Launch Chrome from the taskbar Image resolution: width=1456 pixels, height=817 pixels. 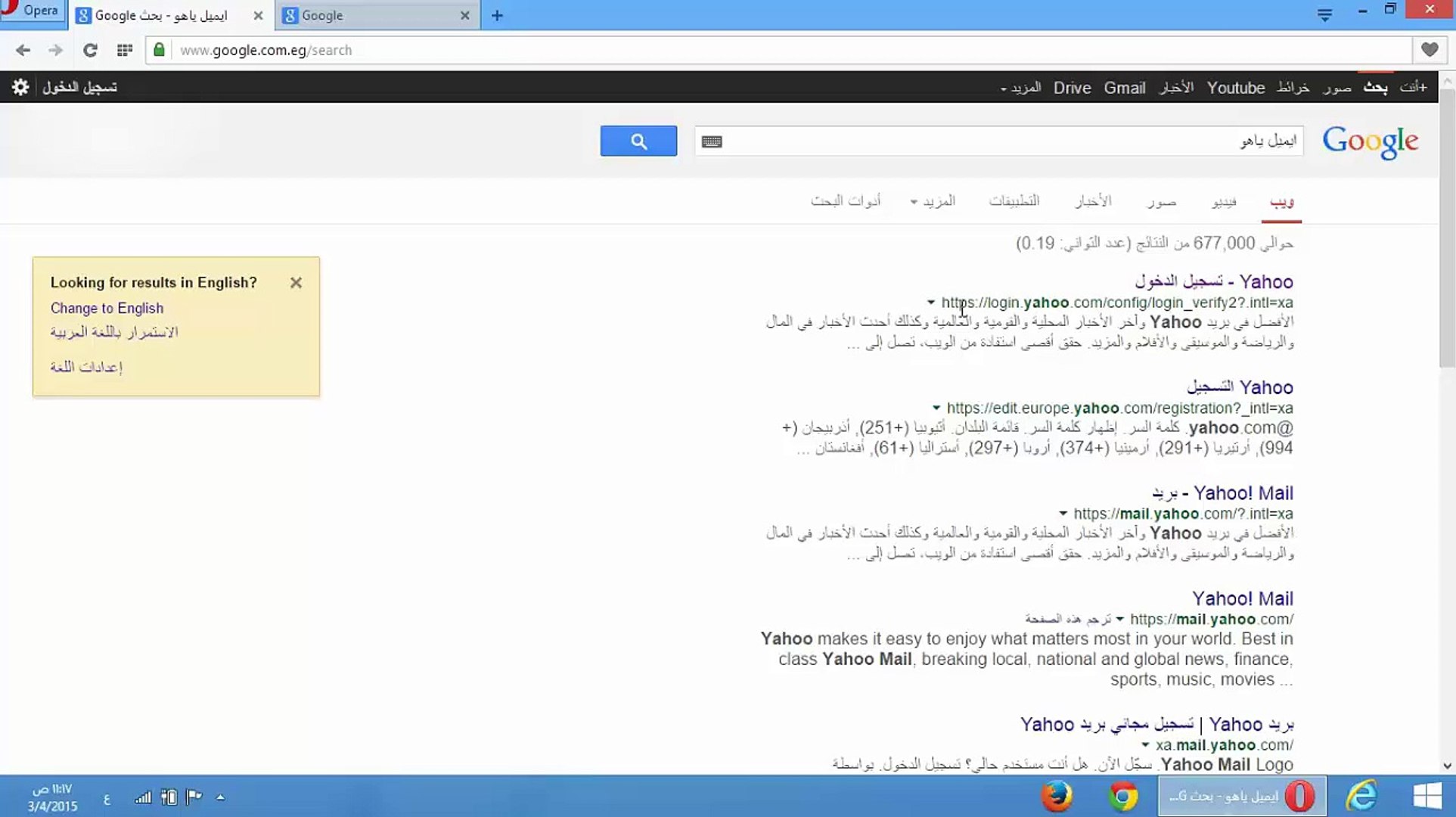[1123, 797]
